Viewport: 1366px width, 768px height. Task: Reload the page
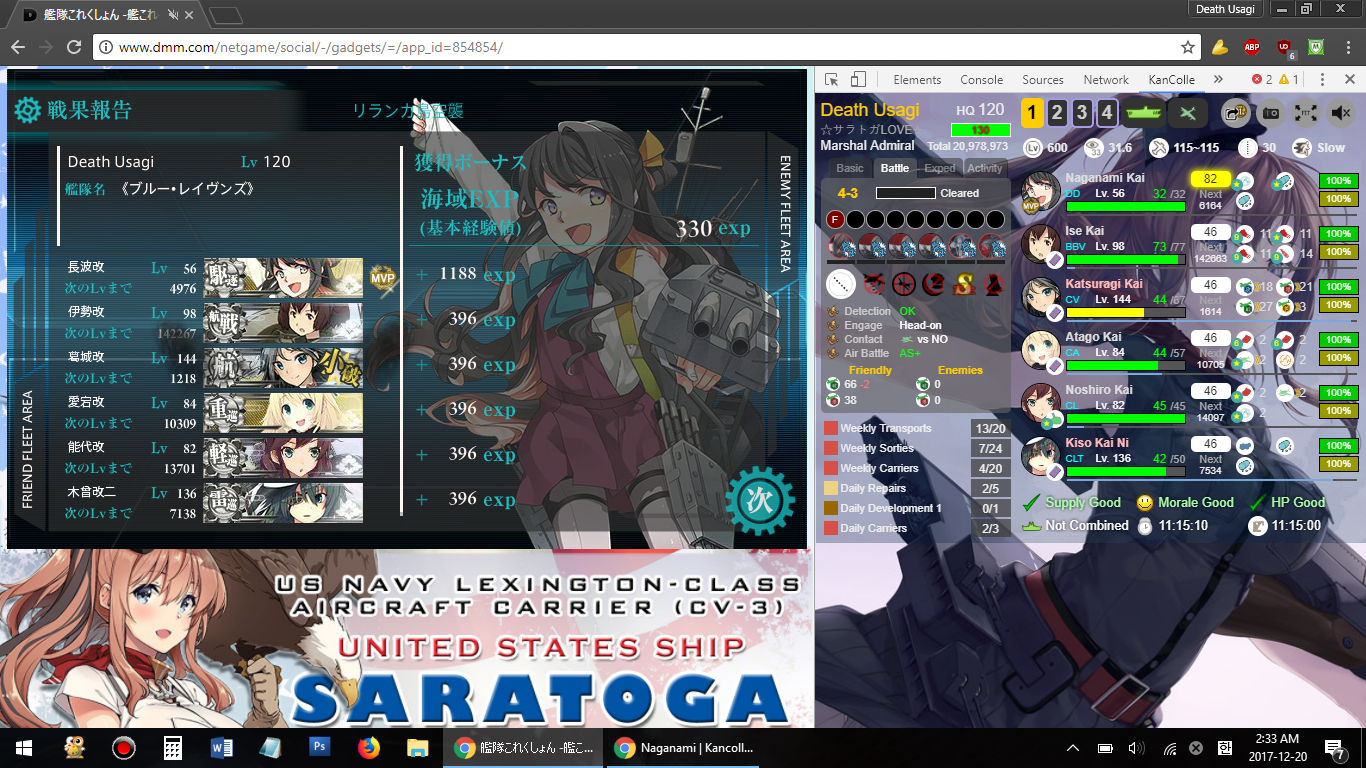(x=73, y=47)
